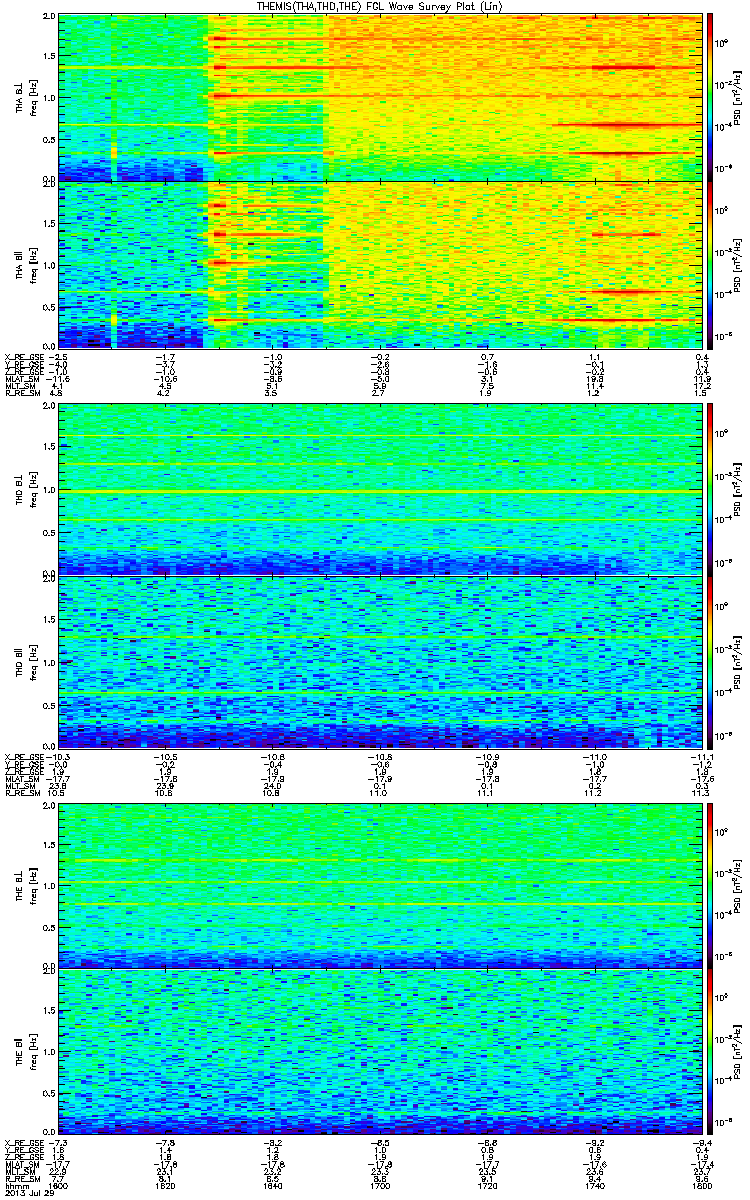The width and height of the screenshot is (750, 1200).
Task: Click the MLAT_SM label under THD panels
Action: pos(23,778)
